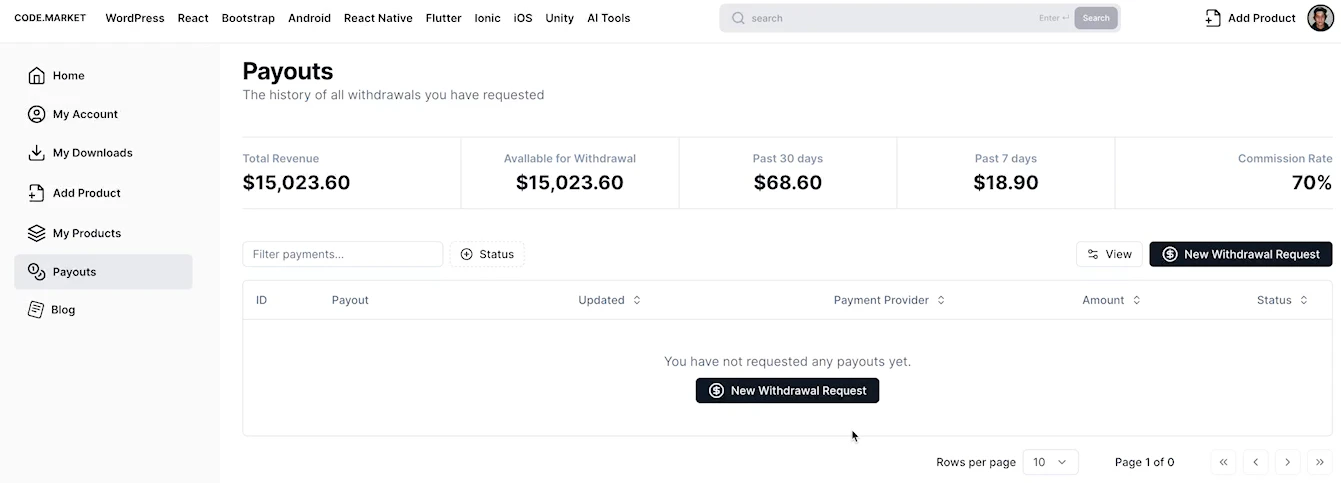
Task: Click the Blog icon in sidebar
Action: tap(36, 310)
